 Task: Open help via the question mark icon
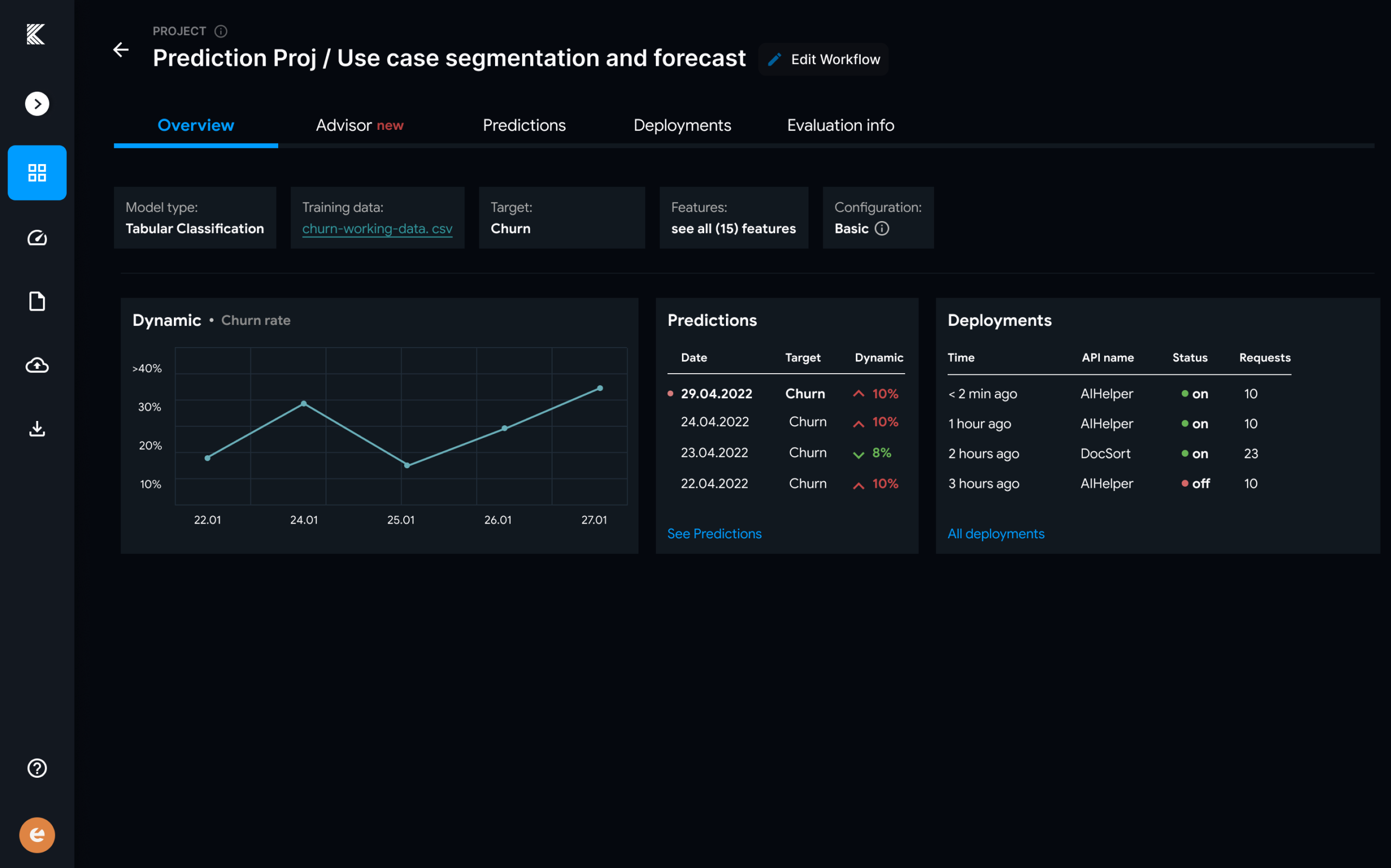tap(37, 768)
